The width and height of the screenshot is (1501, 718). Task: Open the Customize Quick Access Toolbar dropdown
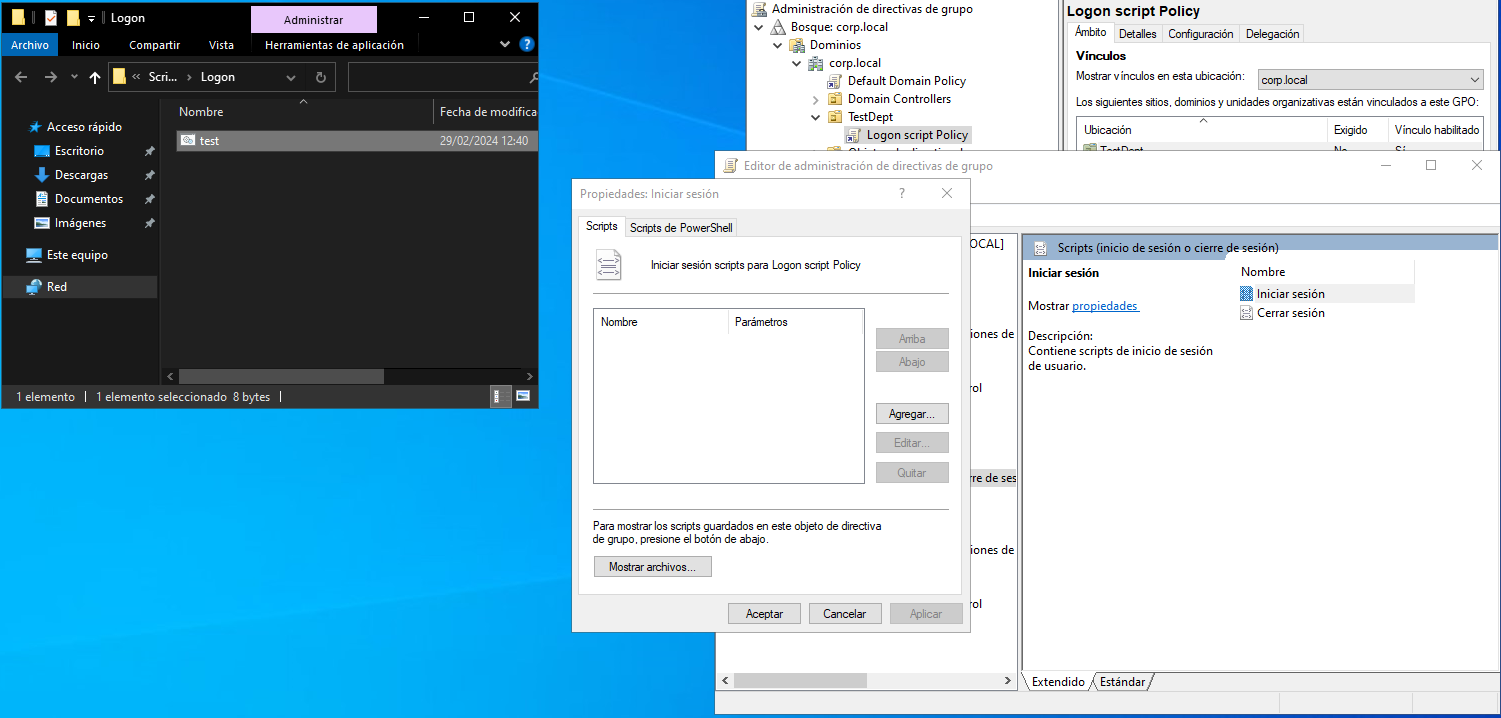coord(92,18)
